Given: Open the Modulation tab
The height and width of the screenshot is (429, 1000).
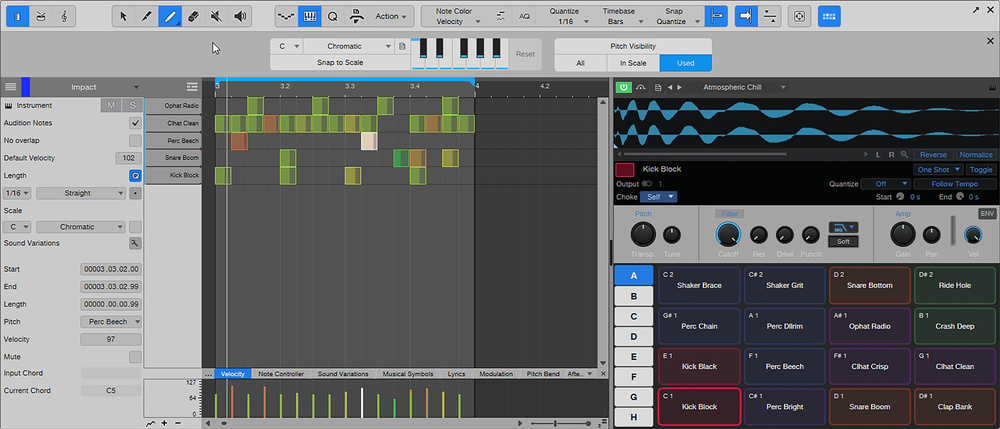Looking at the screenshot, I should [496, 374].
